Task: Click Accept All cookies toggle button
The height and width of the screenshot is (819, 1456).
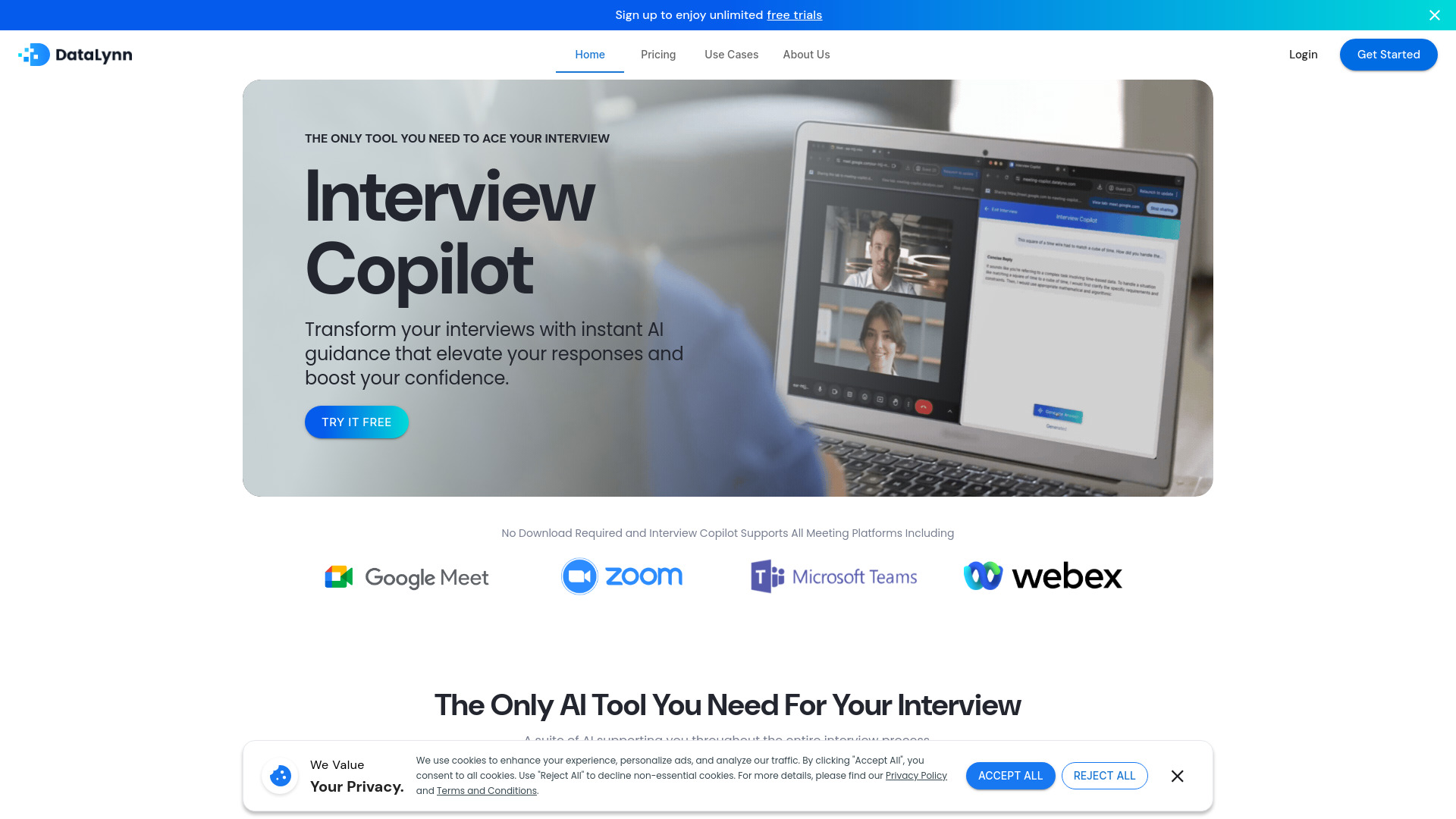Action: tap(1010, 775)
